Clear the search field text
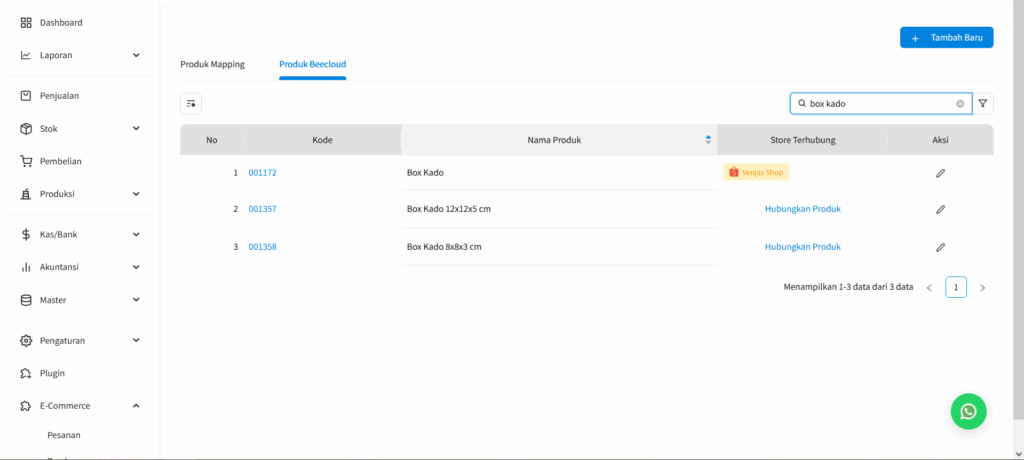This screenshot has height=460, width=1024. [960, 103]
